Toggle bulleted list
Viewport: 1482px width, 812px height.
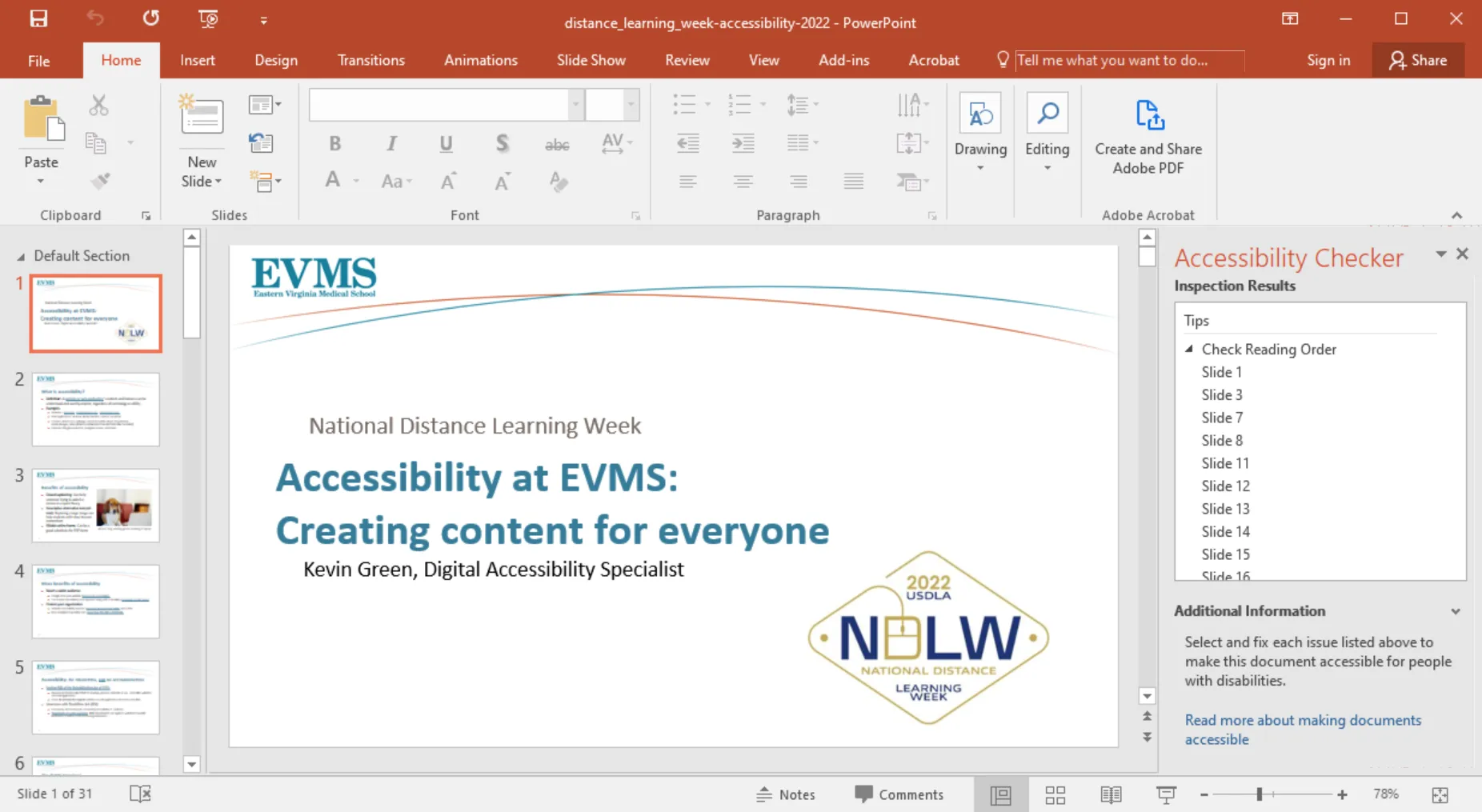(685, 105)
